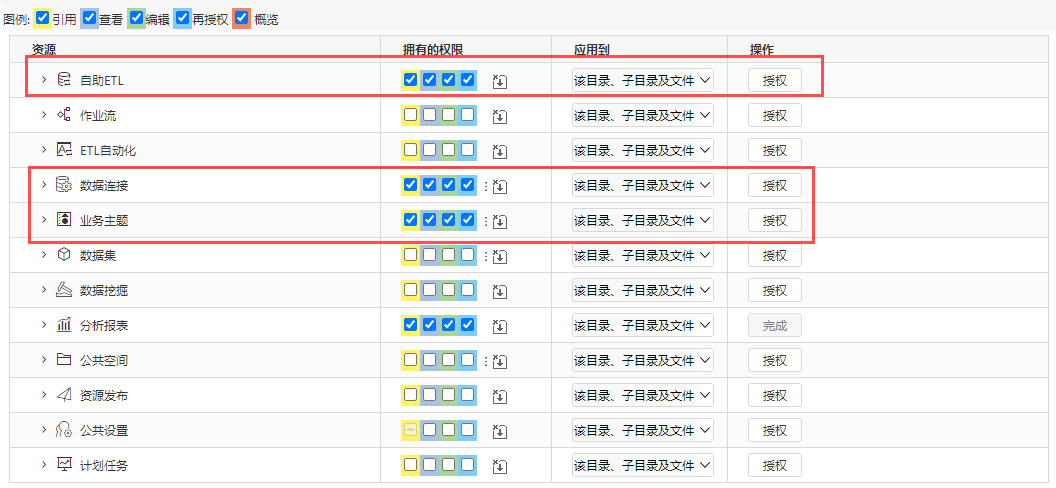
Task: Click the 分析报表 bar chart icon
Action: pyautogui.click(x=64, y=326)
